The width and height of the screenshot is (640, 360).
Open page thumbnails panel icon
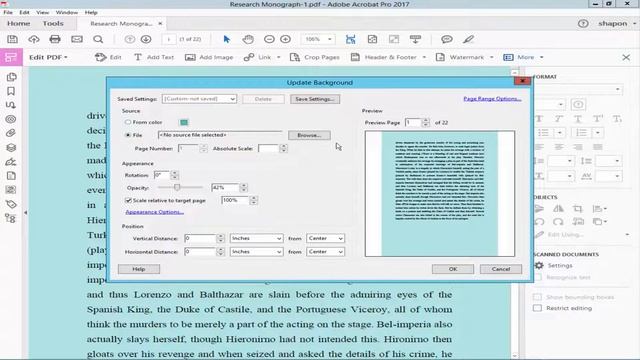(x=11, y=77)
